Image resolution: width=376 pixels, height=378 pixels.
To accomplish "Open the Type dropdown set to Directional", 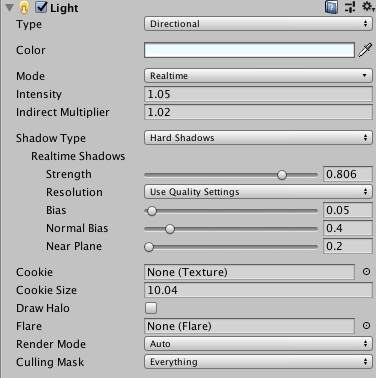I will pos(258,24).
